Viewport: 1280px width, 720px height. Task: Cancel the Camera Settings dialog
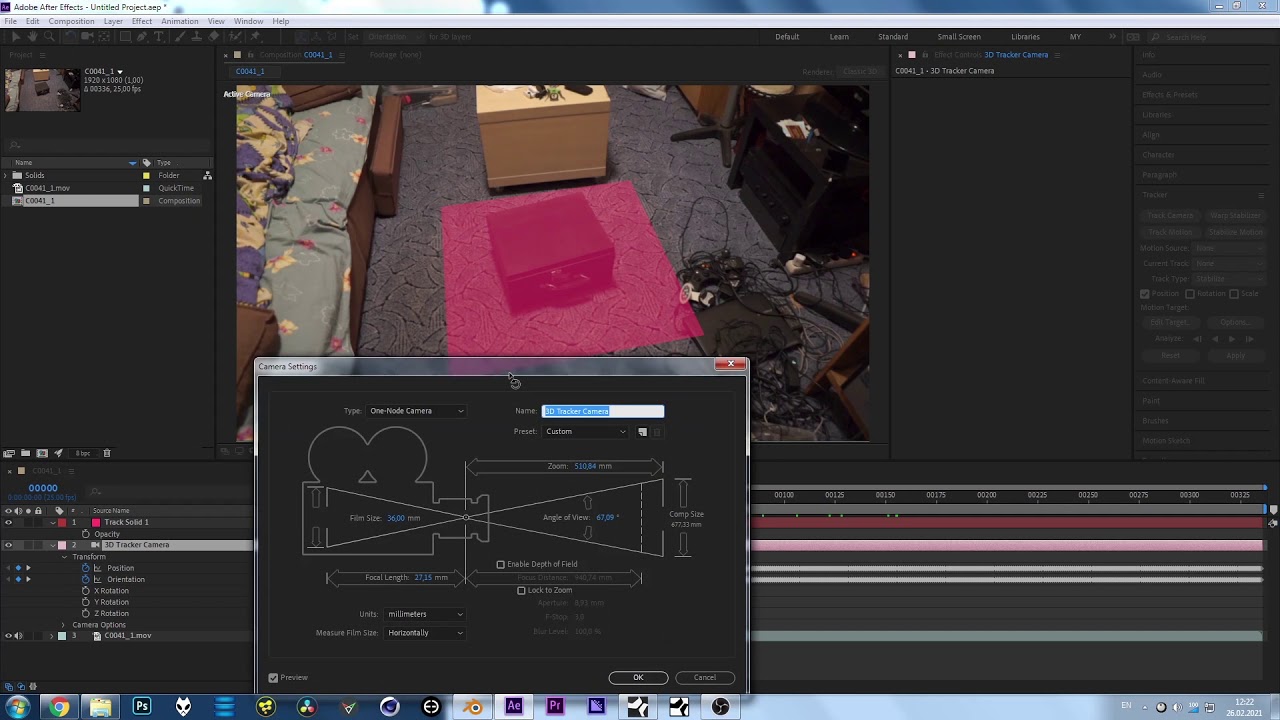pyautogui.click(x=705, y=678)
